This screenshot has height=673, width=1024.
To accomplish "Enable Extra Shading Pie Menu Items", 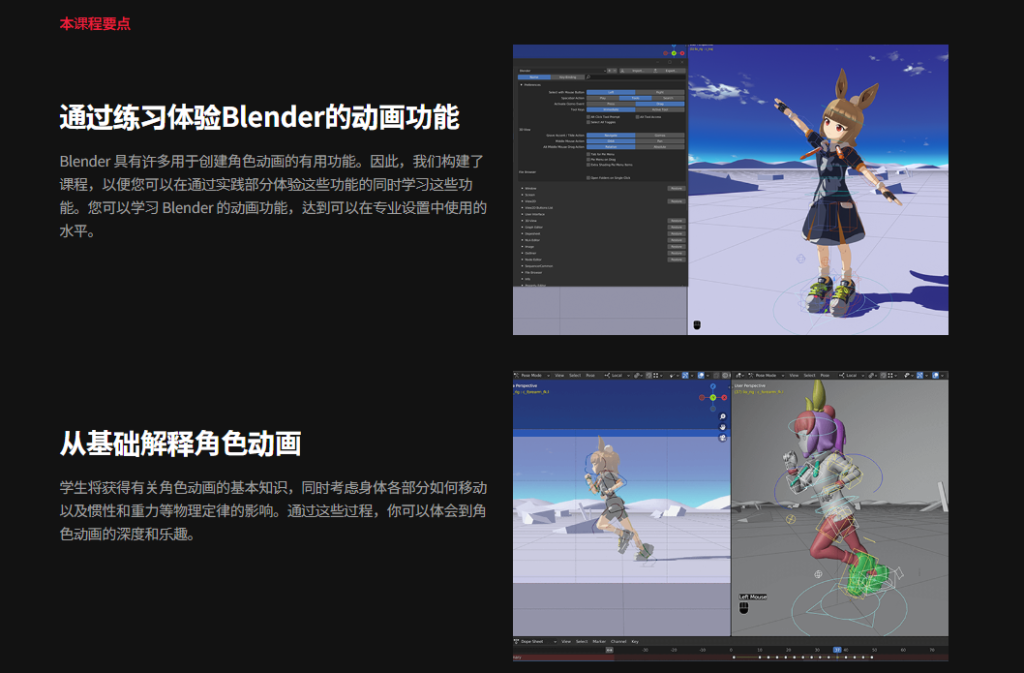I will click(x=588, y=165).
